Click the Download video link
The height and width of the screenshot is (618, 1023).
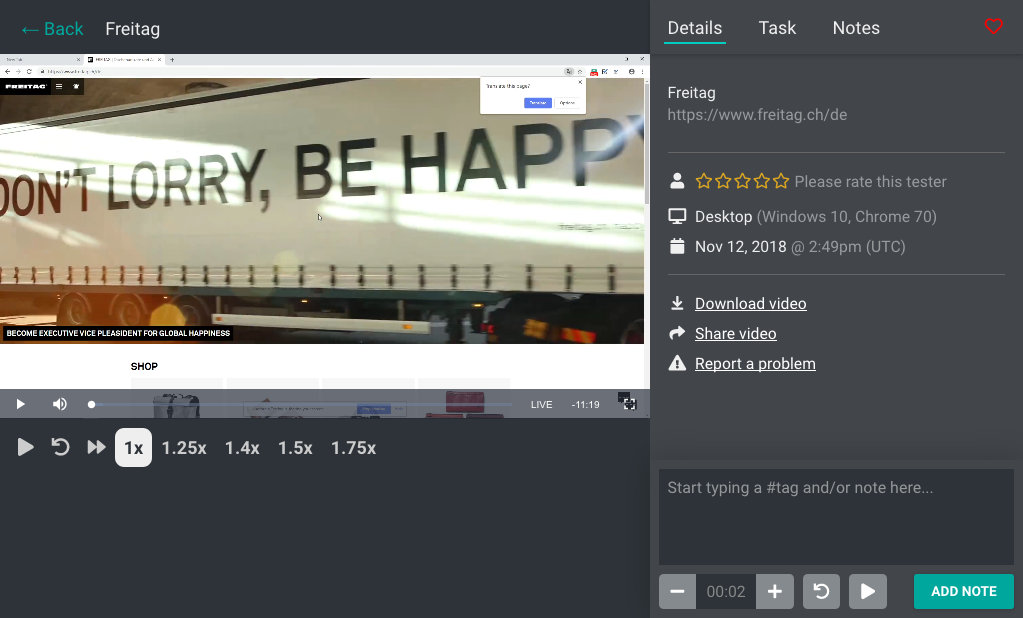pyautogui.click(x=750, y=304)
